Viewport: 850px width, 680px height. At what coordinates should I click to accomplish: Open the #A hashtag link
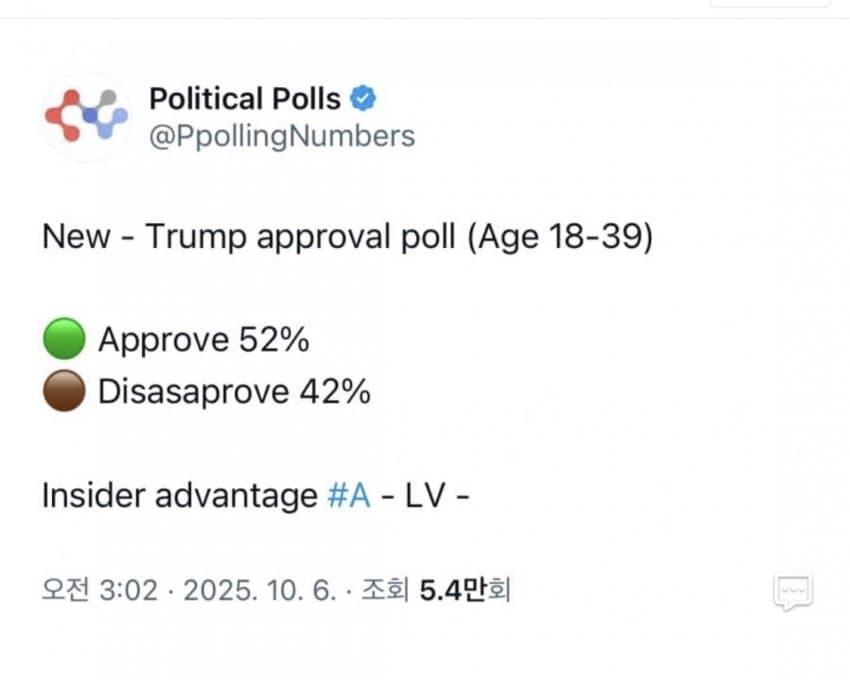(x=349, y=495)
